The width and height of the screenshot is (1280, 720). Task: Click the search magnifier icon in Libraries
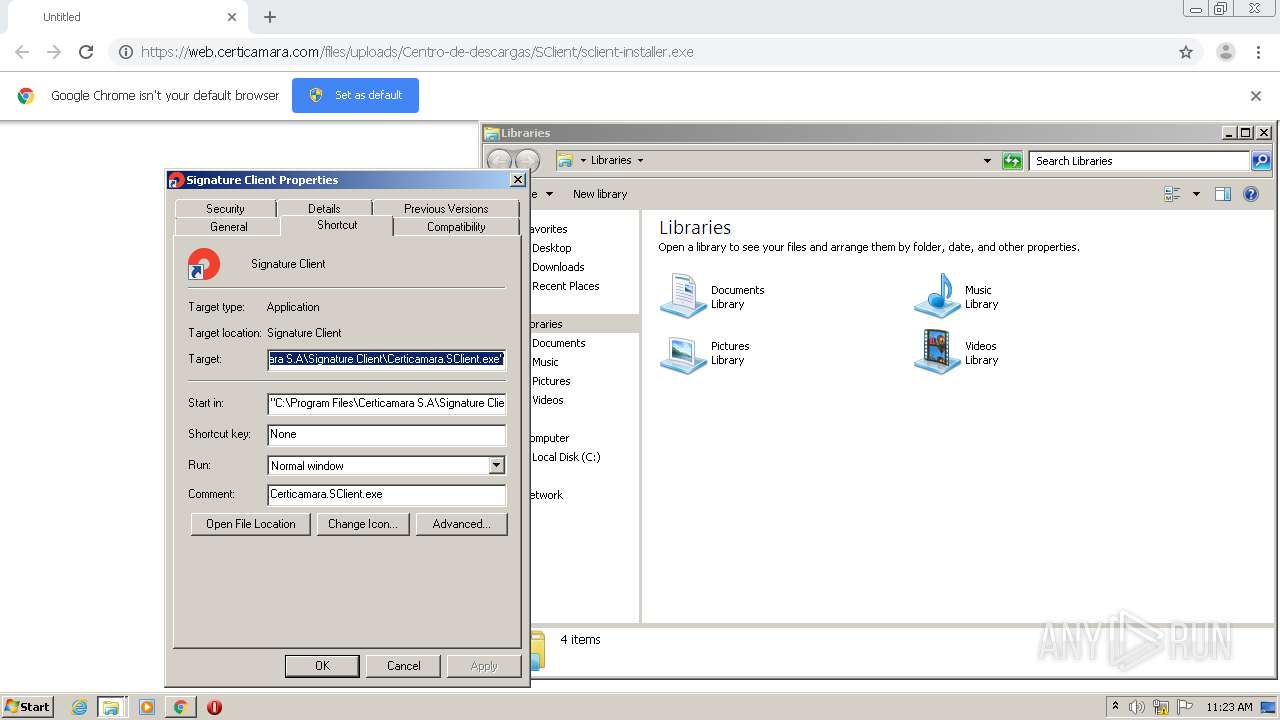coord(1261,161)
